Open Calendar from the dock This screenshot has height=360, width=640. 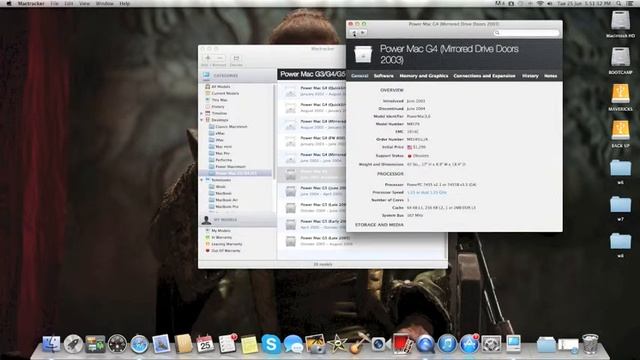[205, 344]
